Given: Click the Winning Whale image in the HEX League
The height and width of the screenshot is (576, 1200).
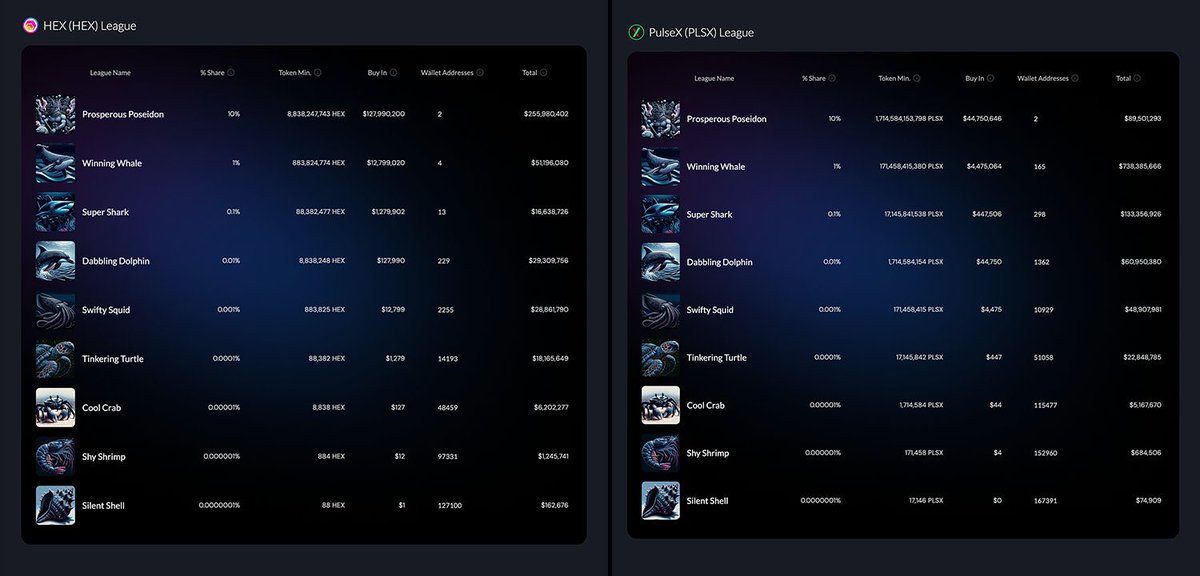Looking at the screenshot, I should (x=55, y=163).
